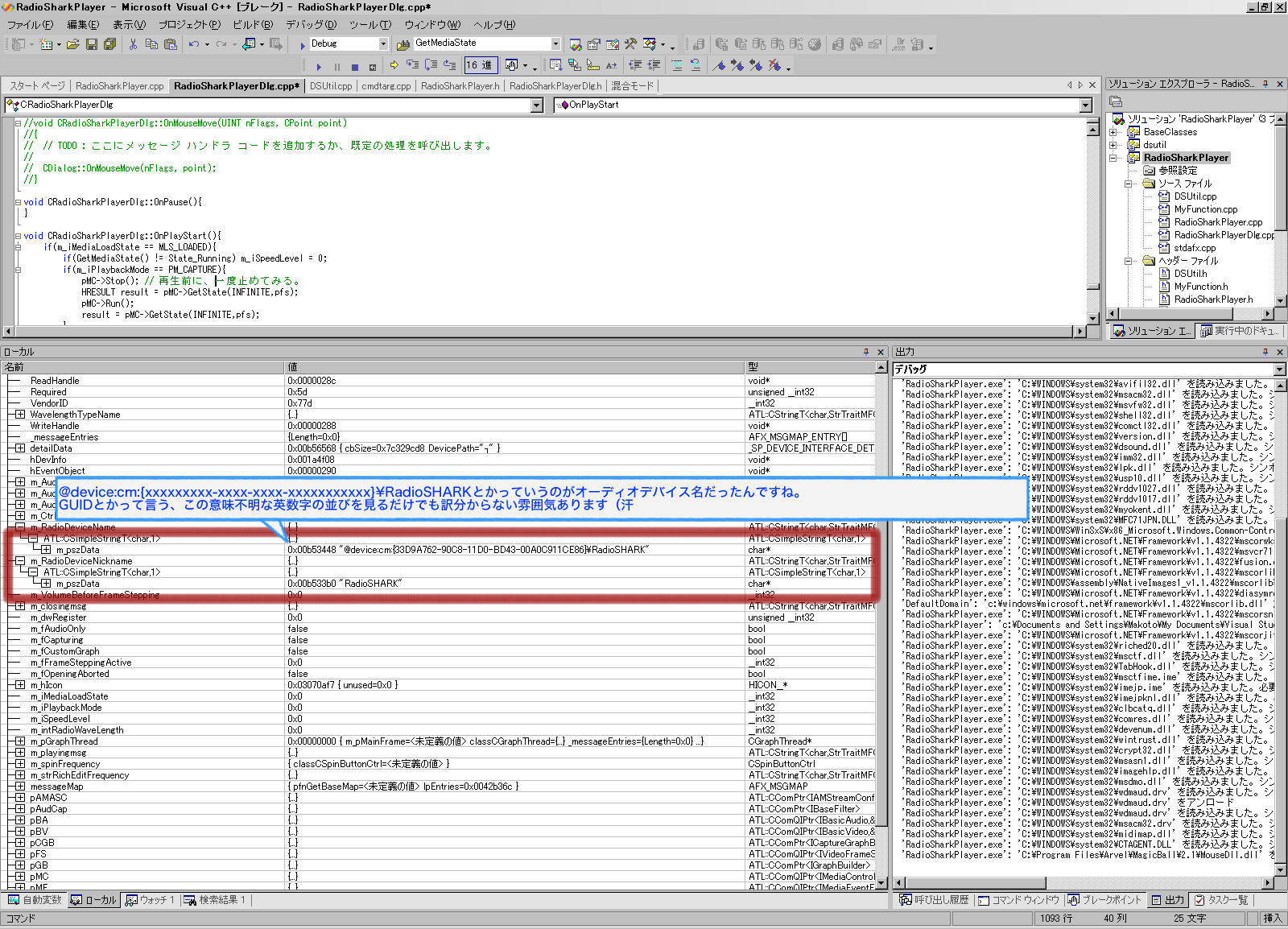Open file with the folder icon

[72, 44]
